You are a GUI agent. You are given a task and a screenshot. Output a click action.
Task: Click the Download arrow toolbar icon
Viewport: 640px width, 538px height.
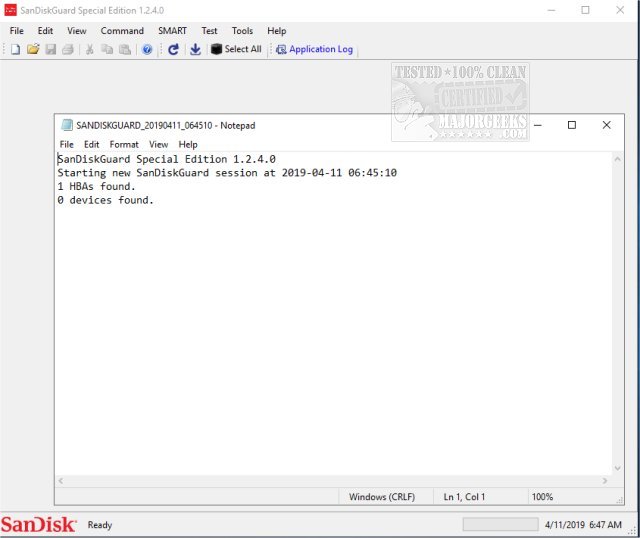pos(196,49)
